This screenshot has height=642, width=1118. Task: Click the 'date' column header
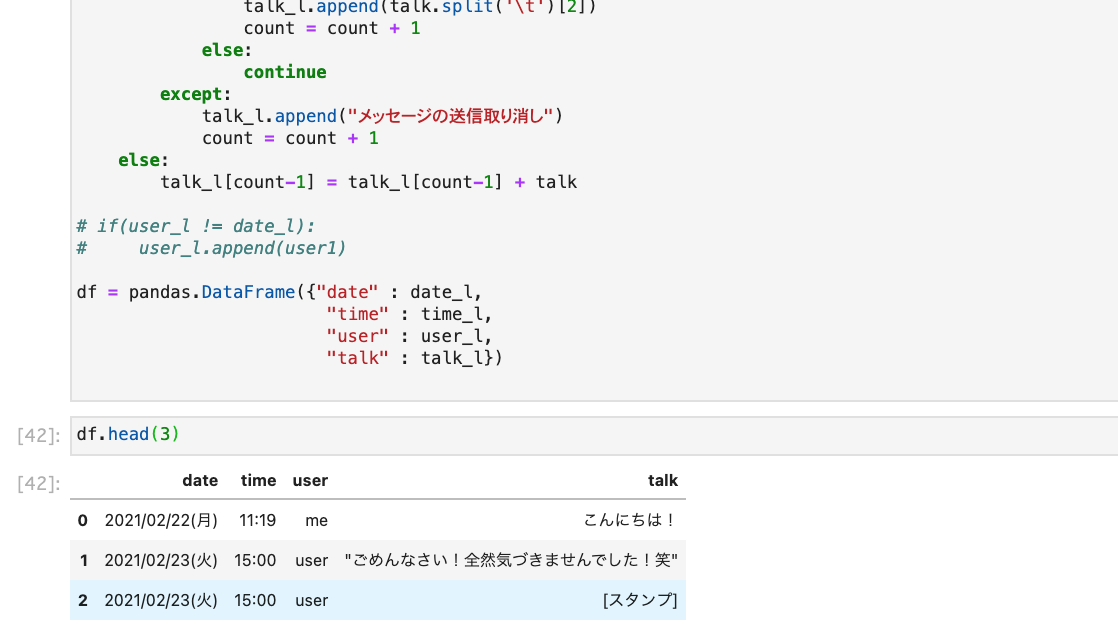coord(200,480)
